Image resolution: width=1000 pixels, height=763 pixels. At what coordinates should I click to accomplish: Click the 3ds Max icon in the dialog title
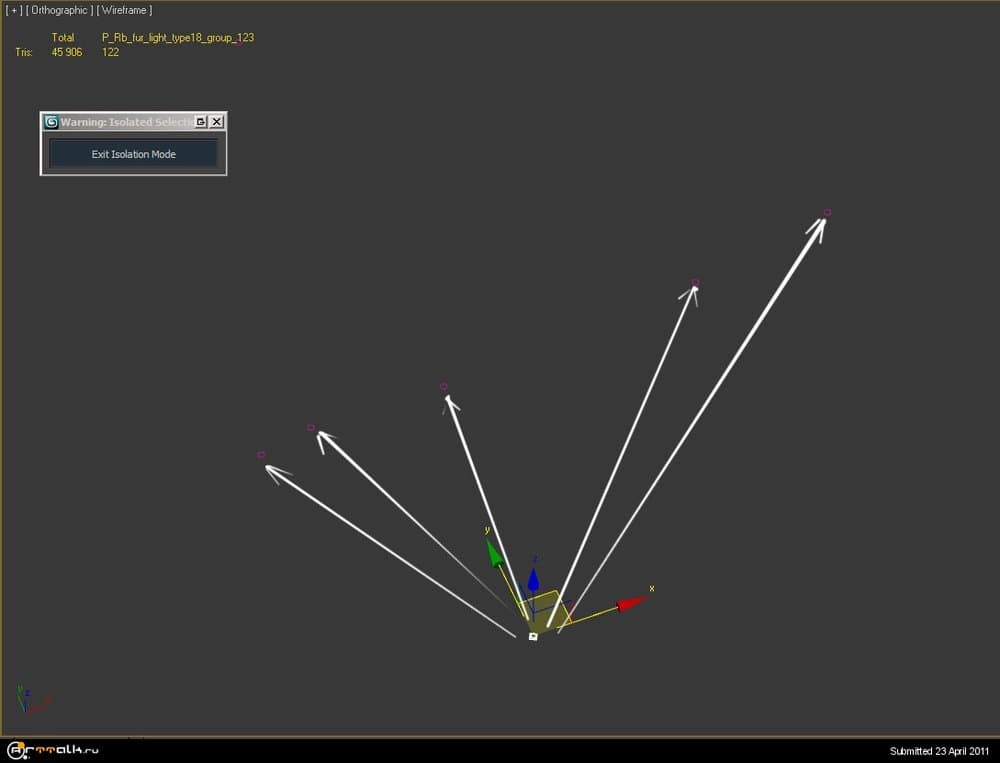[51, 122]
